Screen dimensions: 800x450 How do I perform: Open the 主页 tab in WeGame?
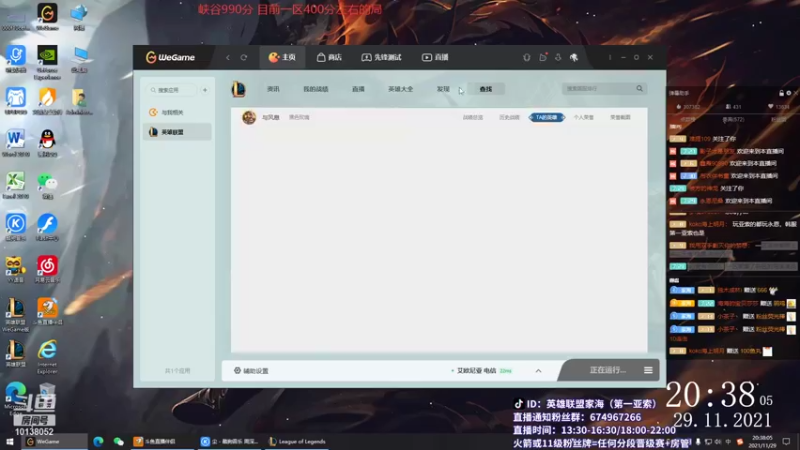282,57
